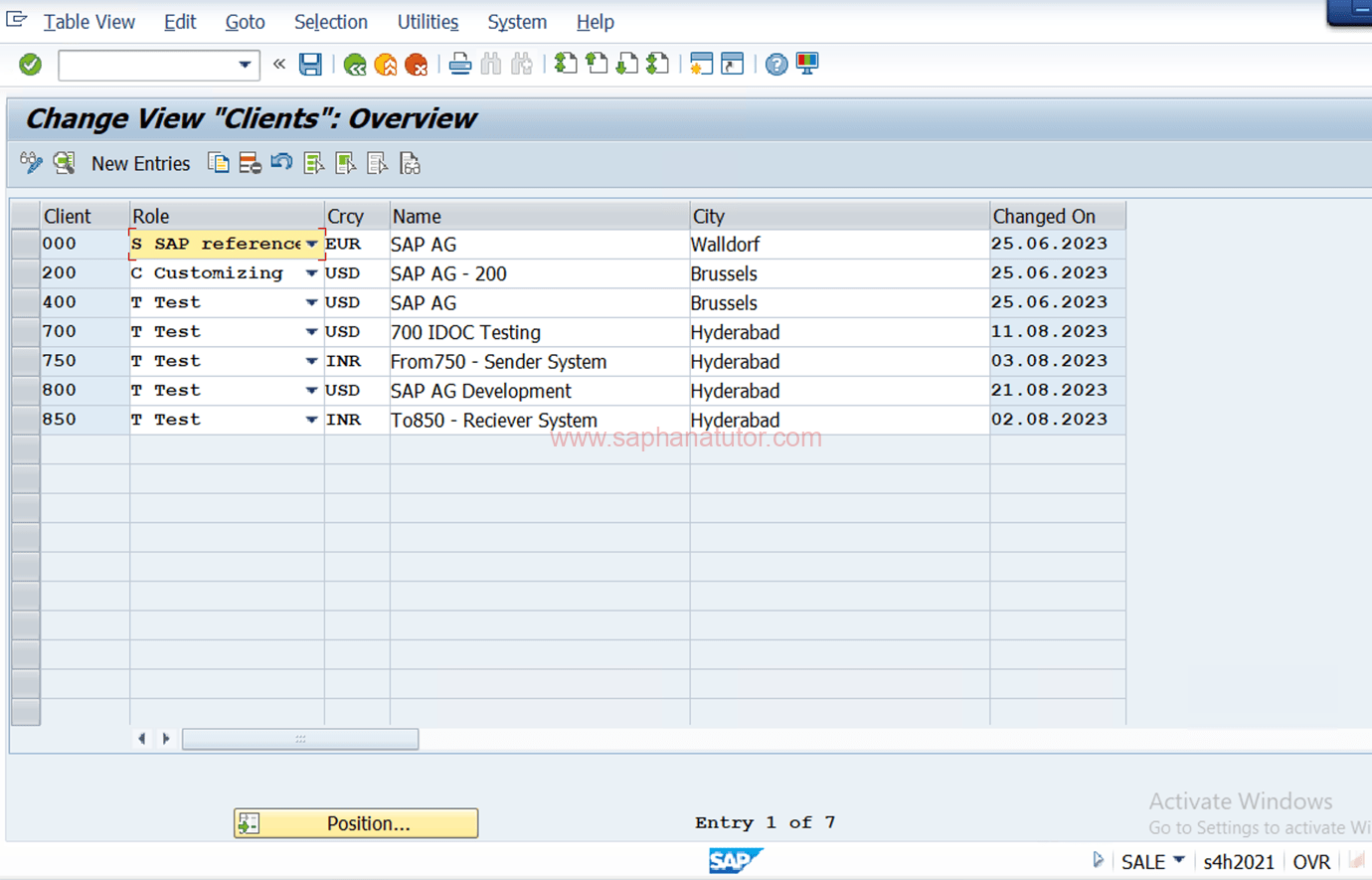Open the Utilities menu
1372x880 pixels.
point(428,22)
